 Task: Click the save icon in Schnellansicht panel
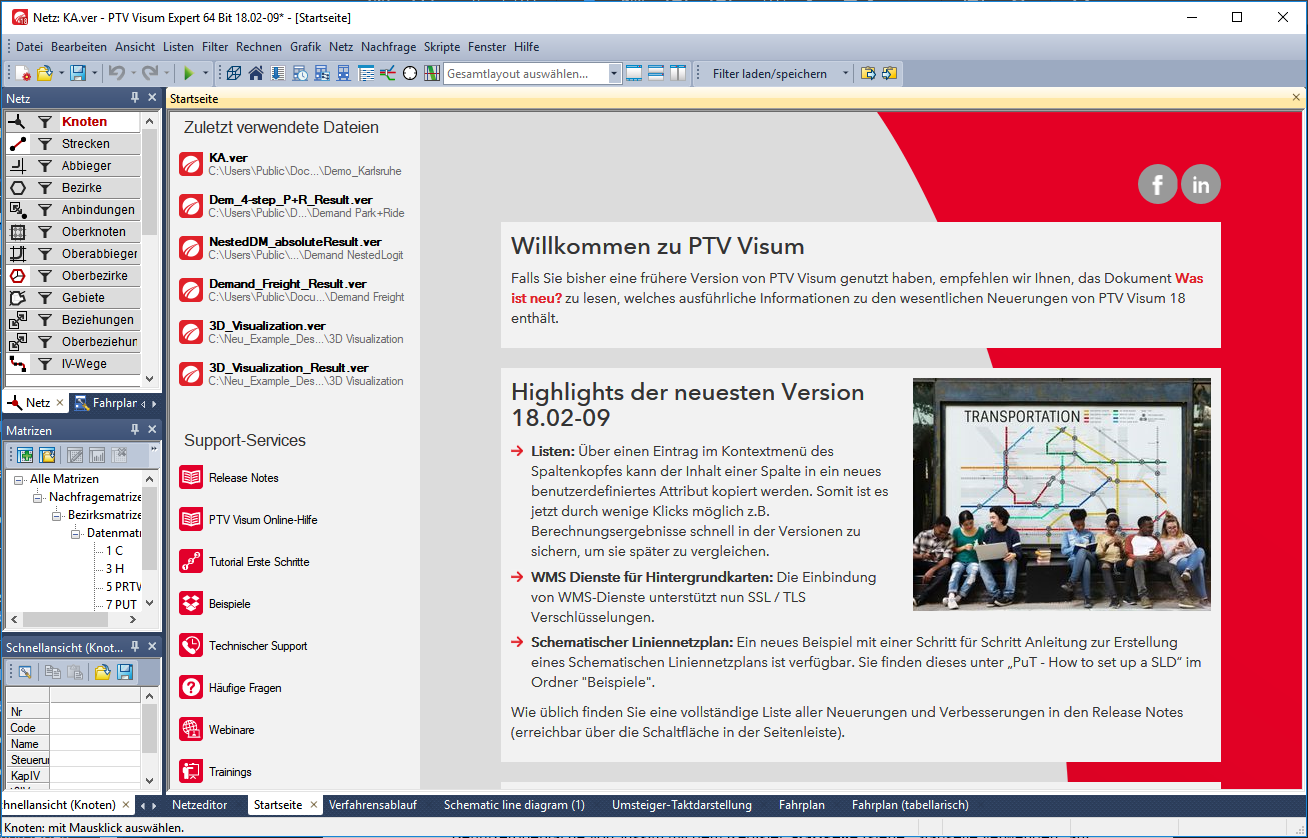tap(125, 672)
